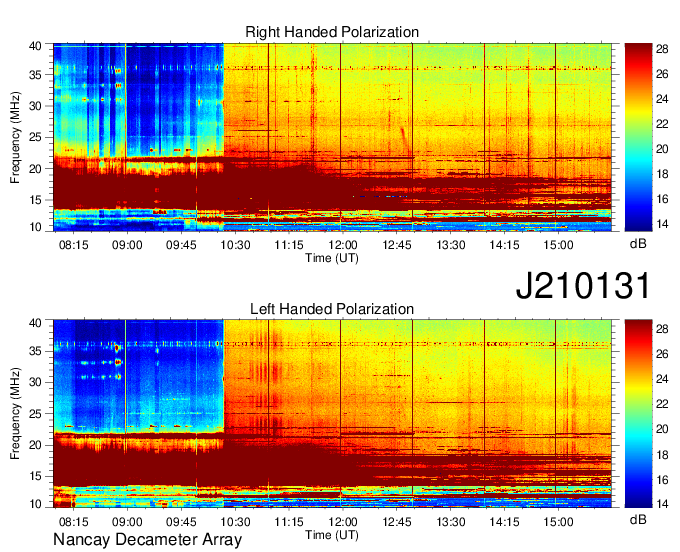Image resolution: width=680 pixels, height=552 pixels.
Task: Click "dB" label under the Right Handed colorbar
Action: [x=638, y=244]
